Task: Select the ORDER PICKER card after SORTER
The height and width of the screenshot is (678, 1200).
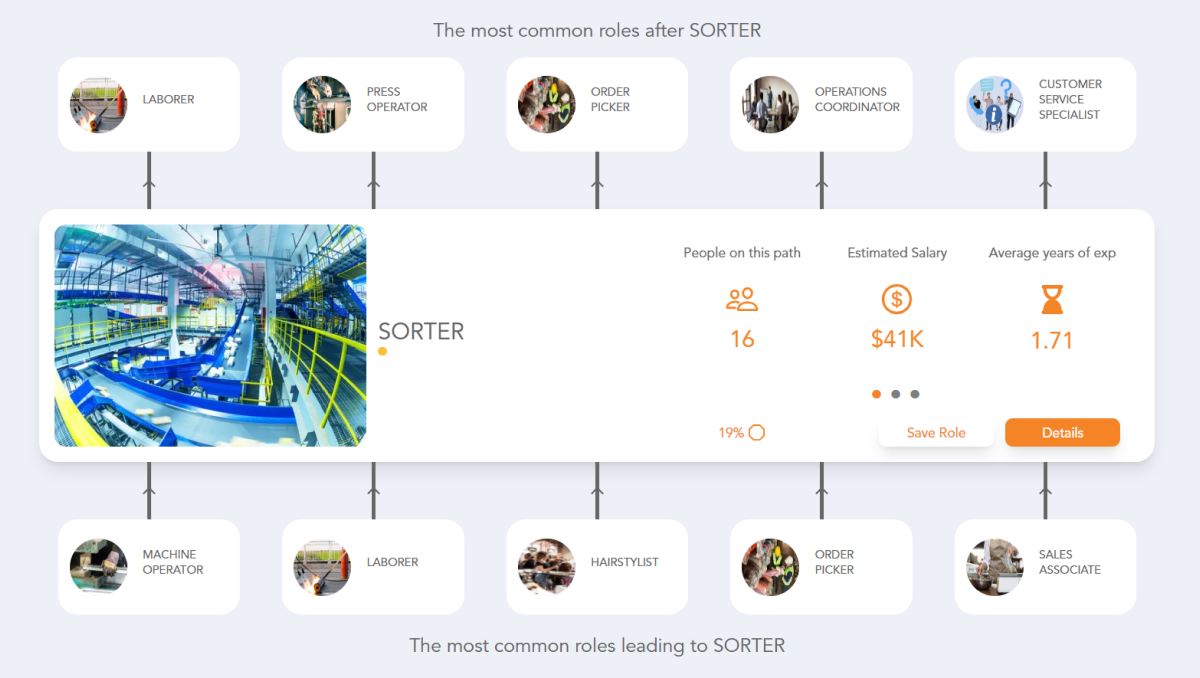Action: point(597,104)
